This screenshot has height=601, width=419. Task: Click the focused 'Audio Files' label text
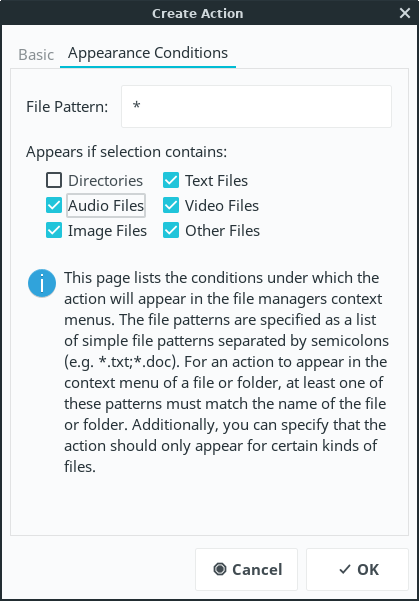[106, 206]
